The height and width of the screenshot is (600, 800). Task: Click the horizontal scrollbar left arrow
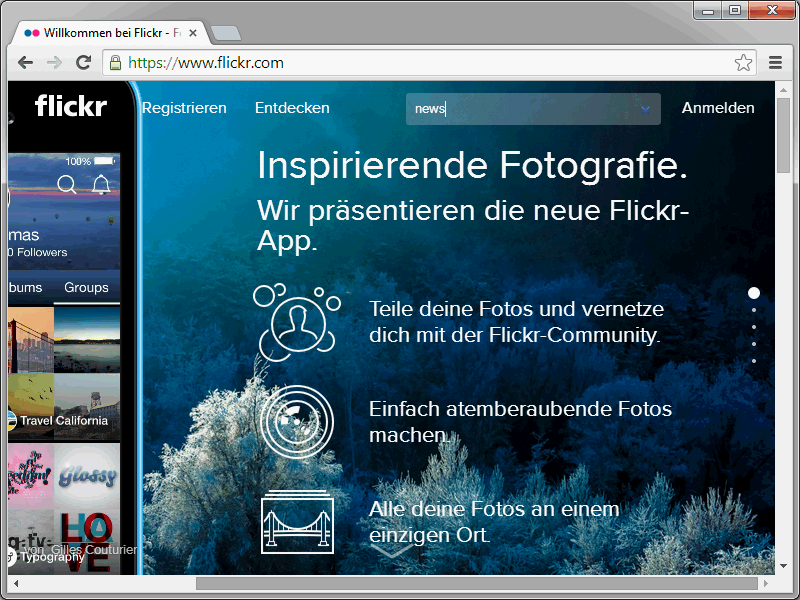coord(16,583)
